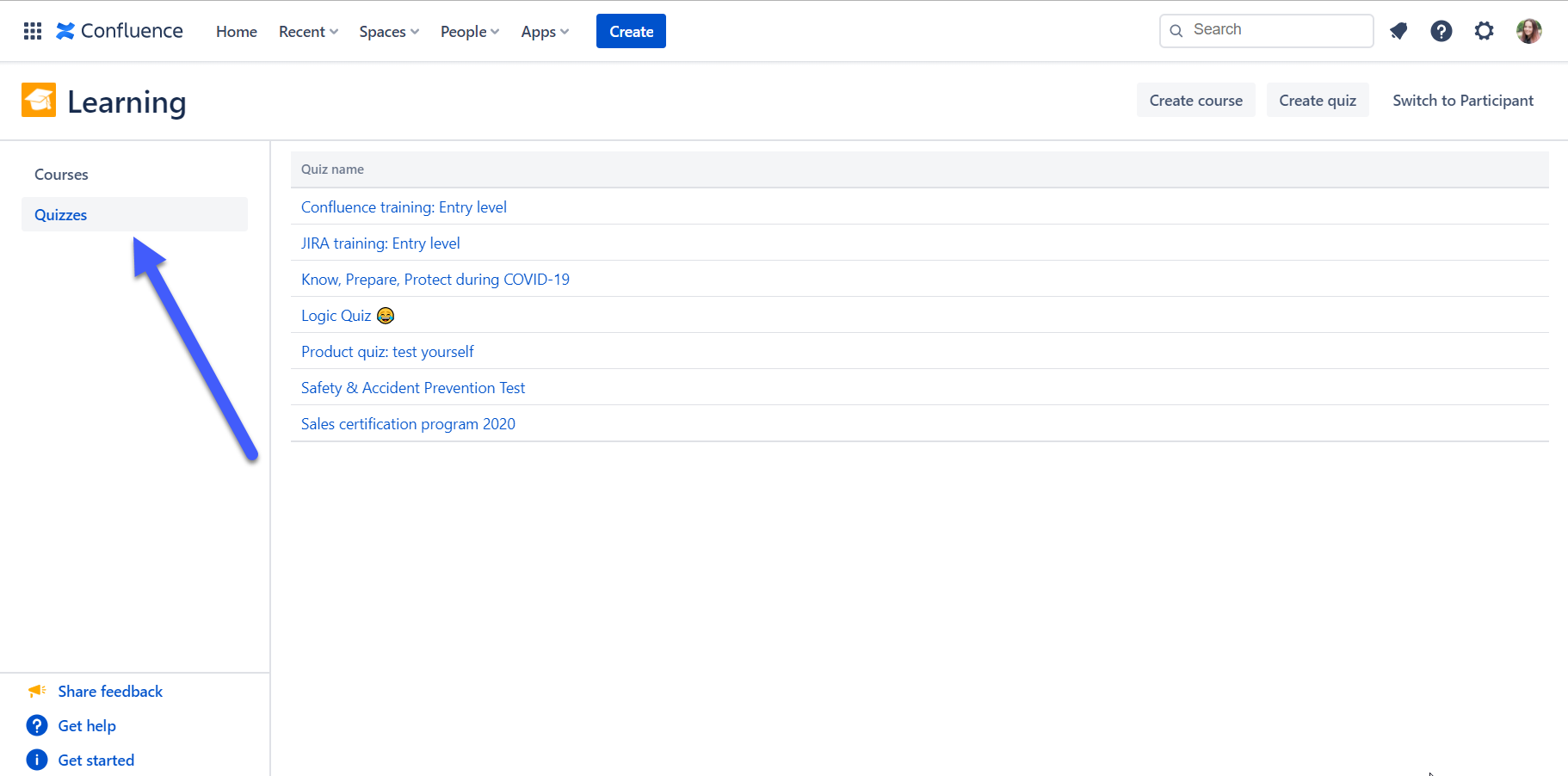Click the Share feedback link
This screenshot has height=776, width=1568.
[x=110, y=691]
